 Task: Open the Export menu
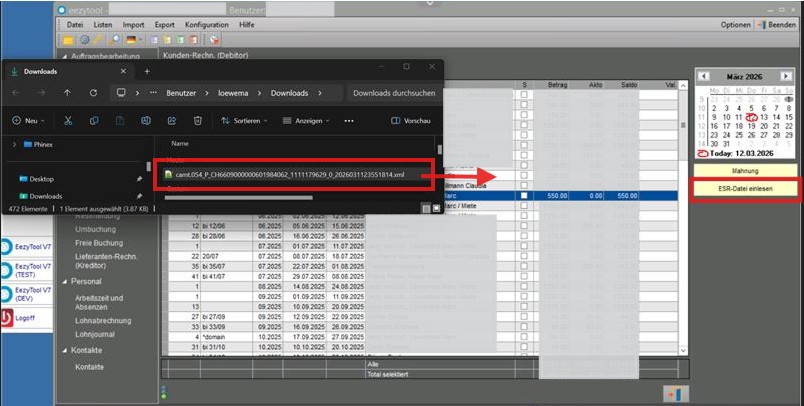click(x=165, y=23)
